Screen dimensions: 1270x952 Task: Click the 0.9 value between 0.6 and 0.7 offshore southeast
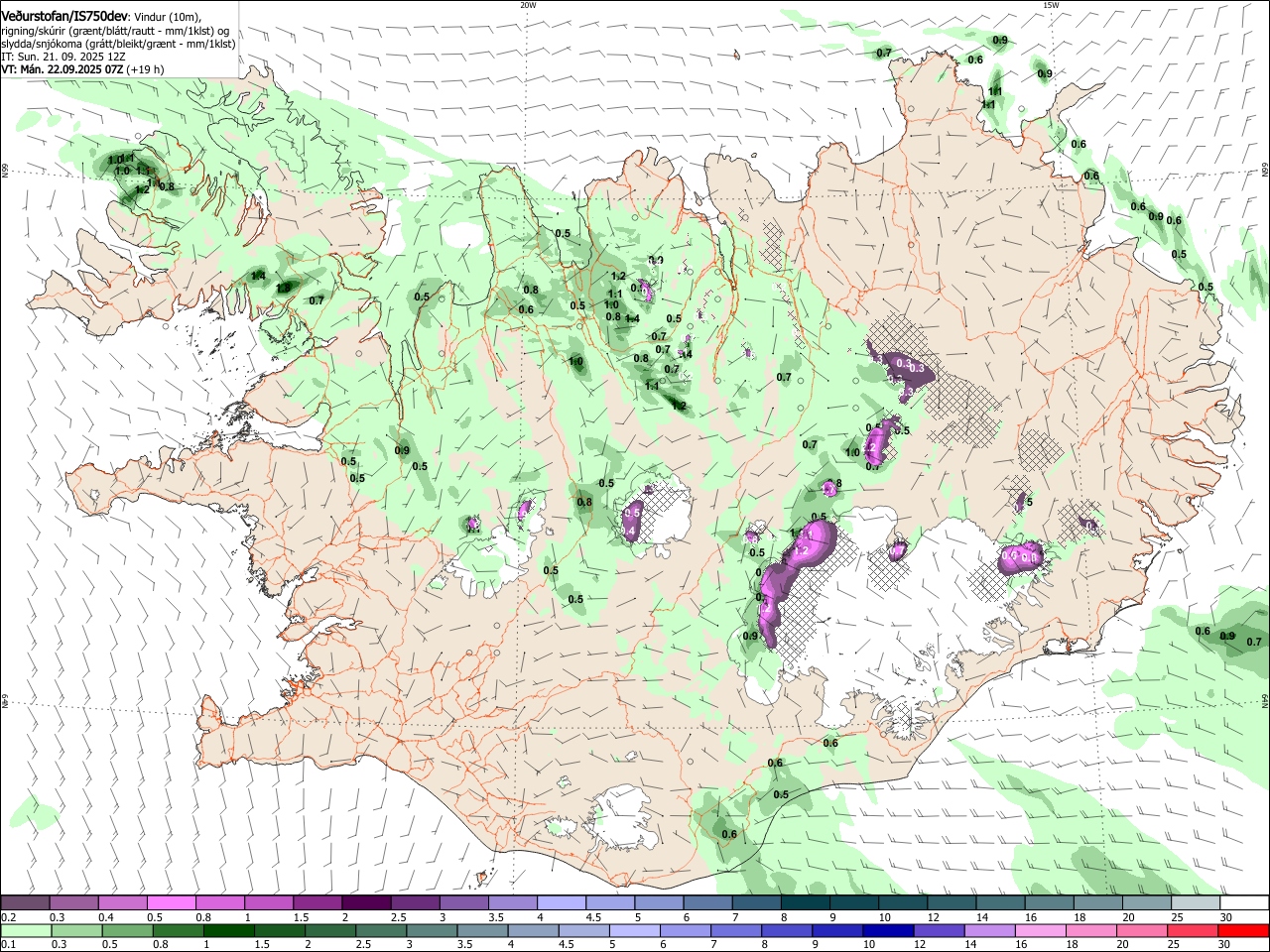coord(1227,636)
